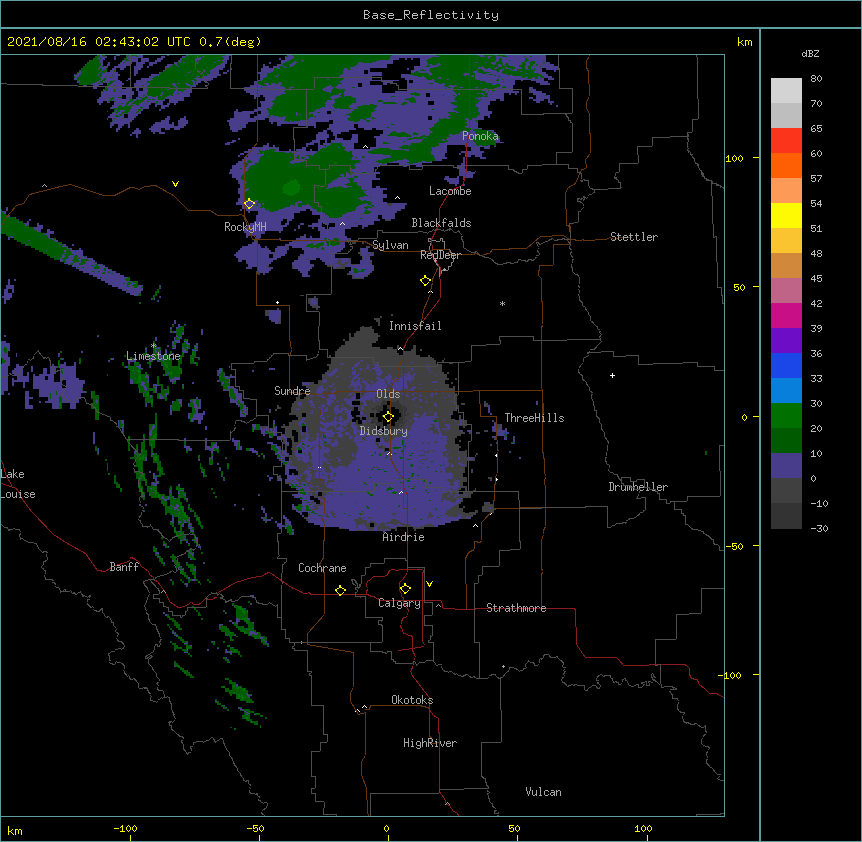This screenshot has width=862, height=842.
Task: Select the white plus marker north of Drumheller
Action: click(612, 375)
